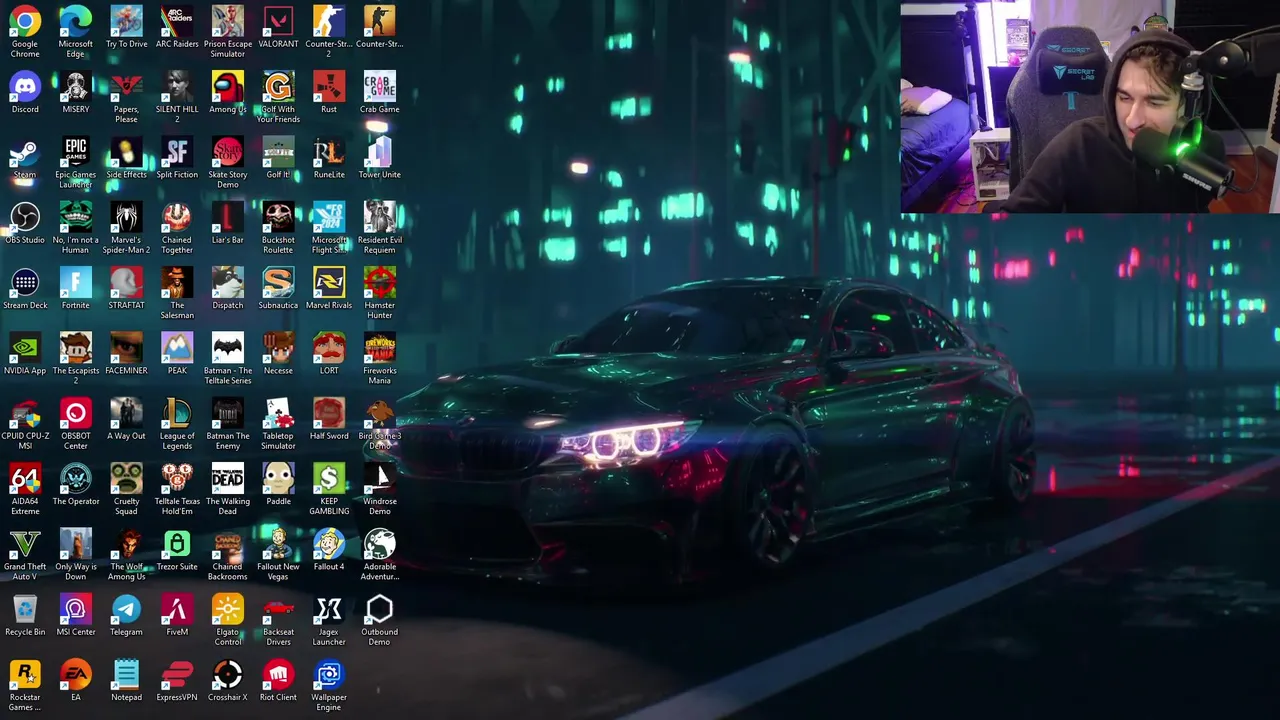Open the Split Fiction shortcut

(x=177, y=153)
